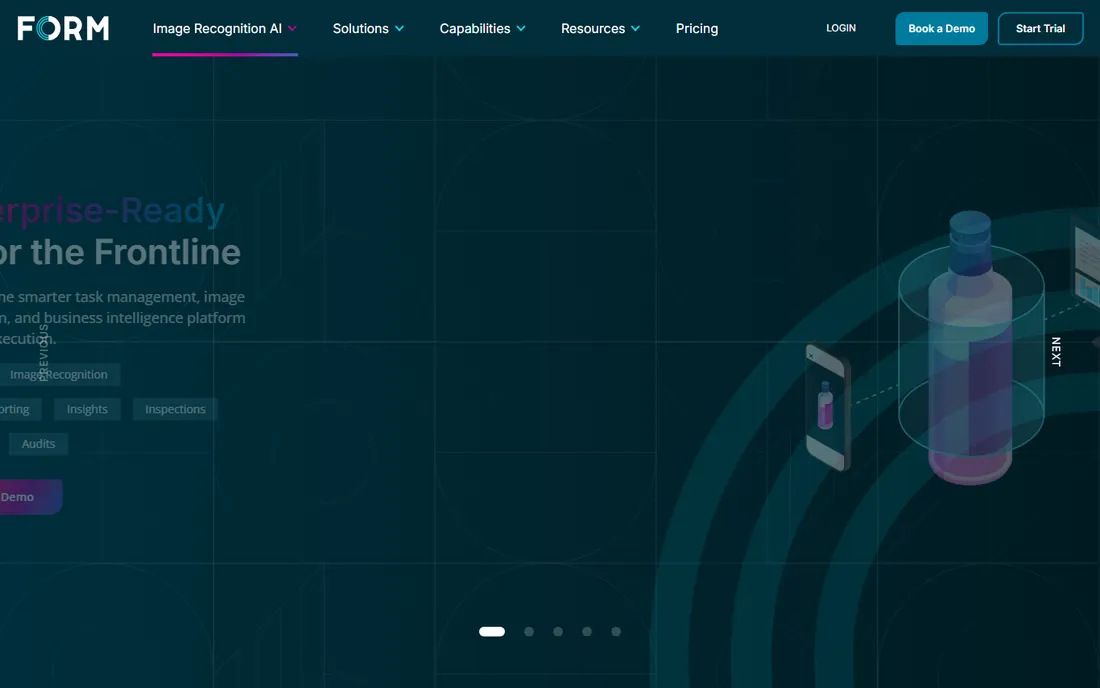Click the gradient Demo button in hero
This screenshot has width=1100, height=688.
click(30, 497)
